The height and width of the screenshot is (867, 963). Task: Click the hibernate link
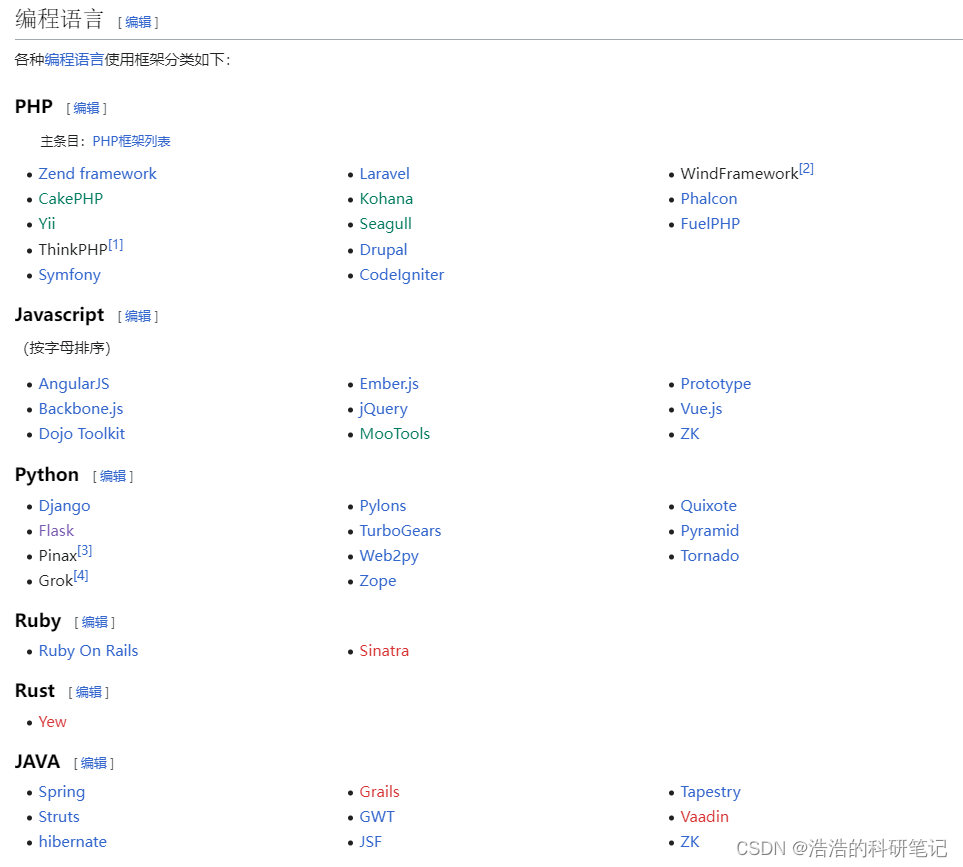pyautogui.click(x=72, y=842)
